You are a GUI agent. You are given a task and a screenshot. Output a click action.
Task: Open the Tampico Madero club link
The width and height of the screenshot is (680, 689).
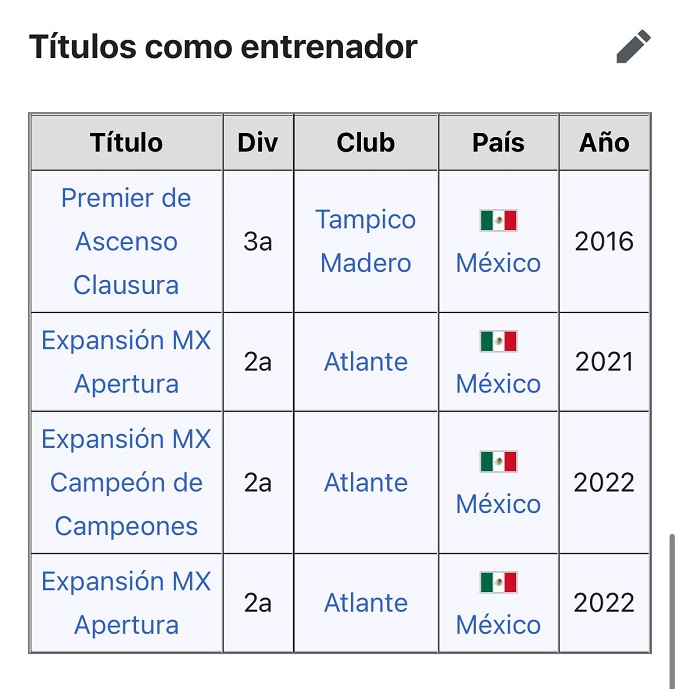click(x=366, y=241)
